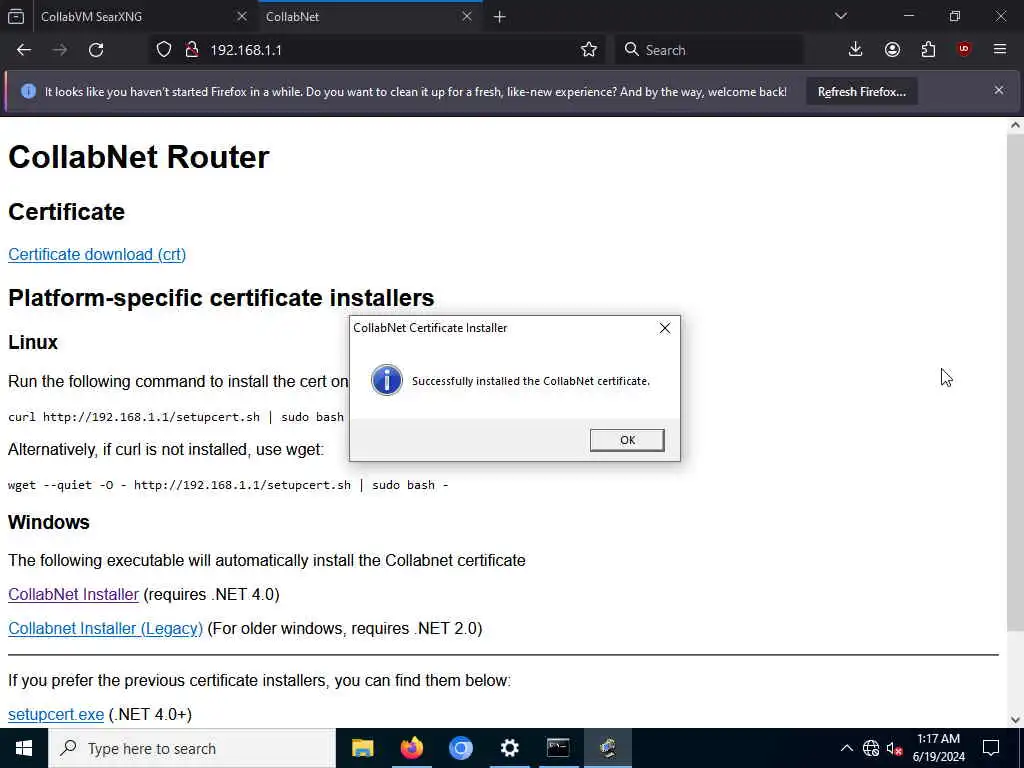Screen dimensions: 1024x768
Task: Close the CollabVM SearXNG tab
Action: click(x=242, y=16)
